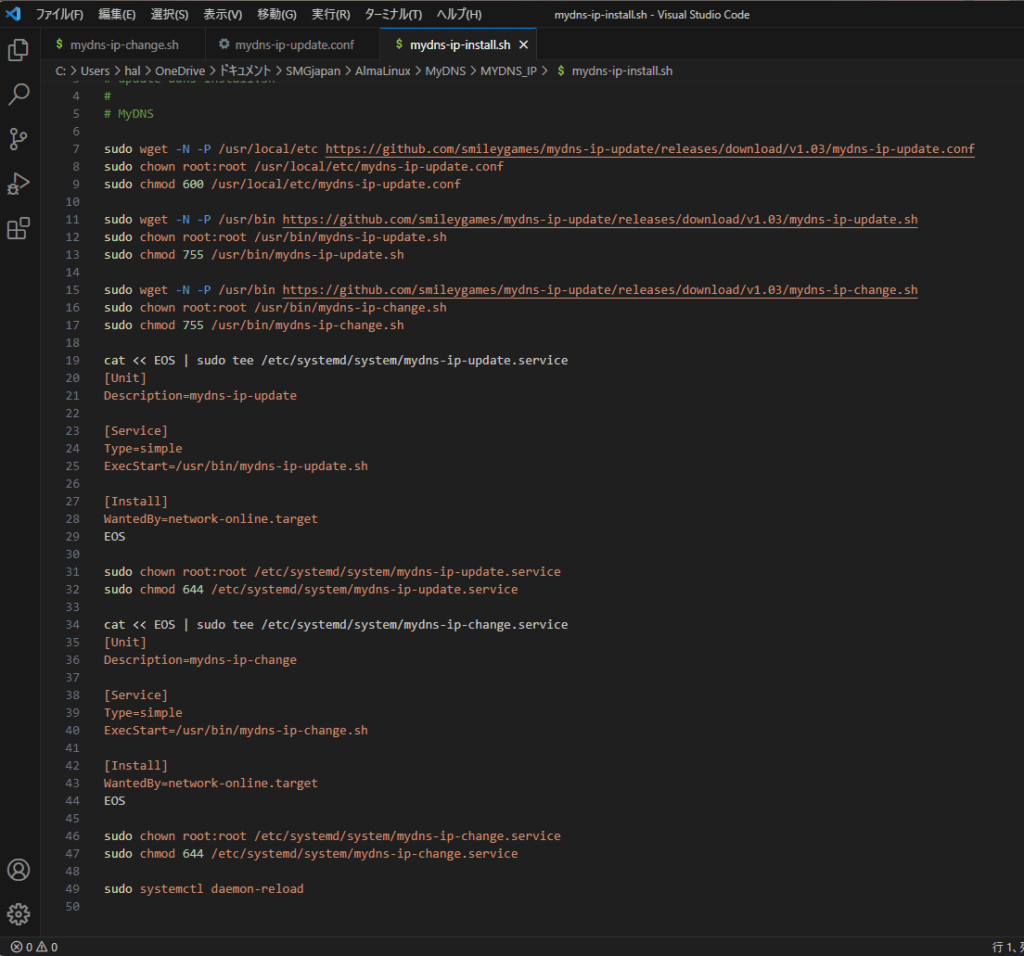
Task: Click the cursor position indicator in the status bar
Action: [x=1005, y=946]
